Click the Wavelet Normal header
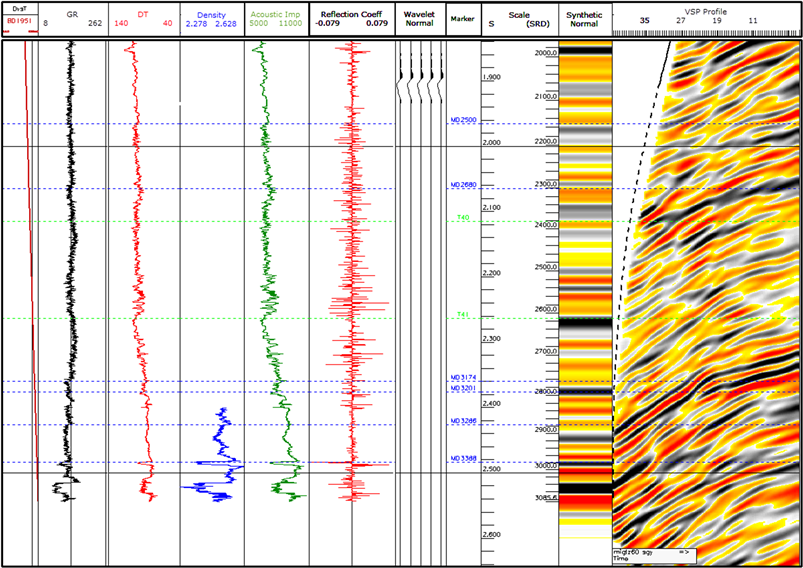 419,20
